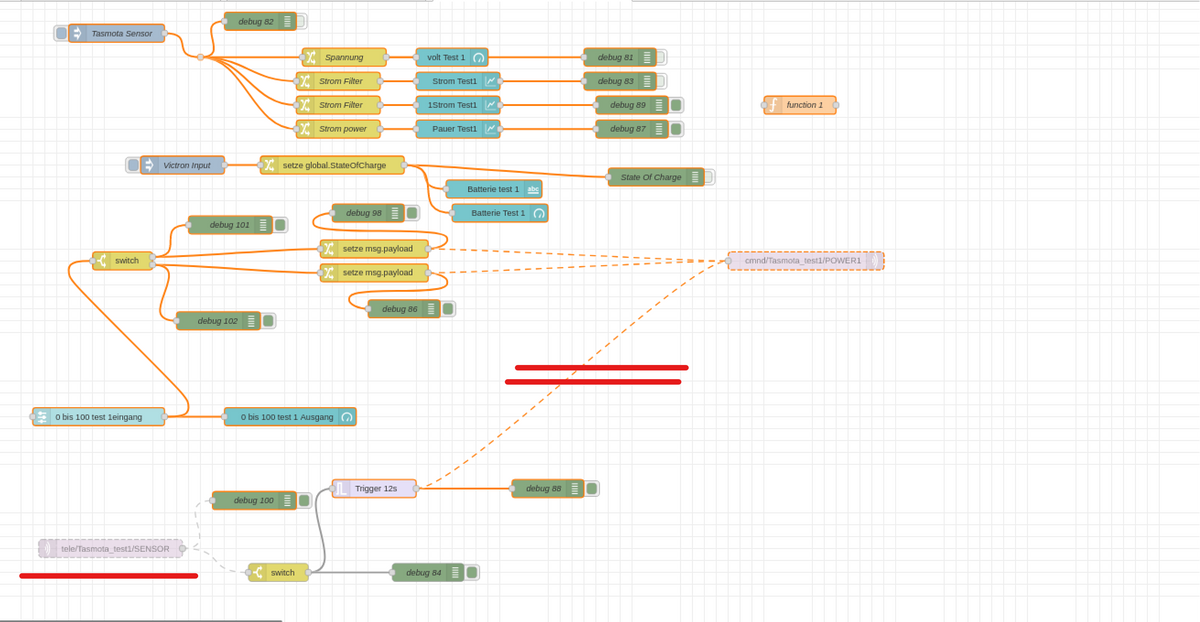The image size is (1200, 622).
Task: Click the slider icon on 0 bis 100 test 1eingang
Action: [x=41, y=417]
